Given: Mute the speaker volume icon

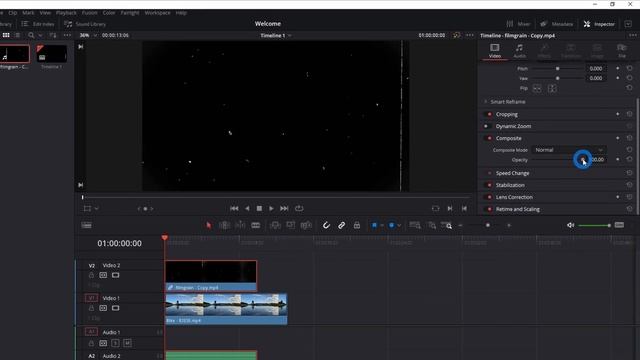Looking at the screenshot, I should click(x=571, y=225).
